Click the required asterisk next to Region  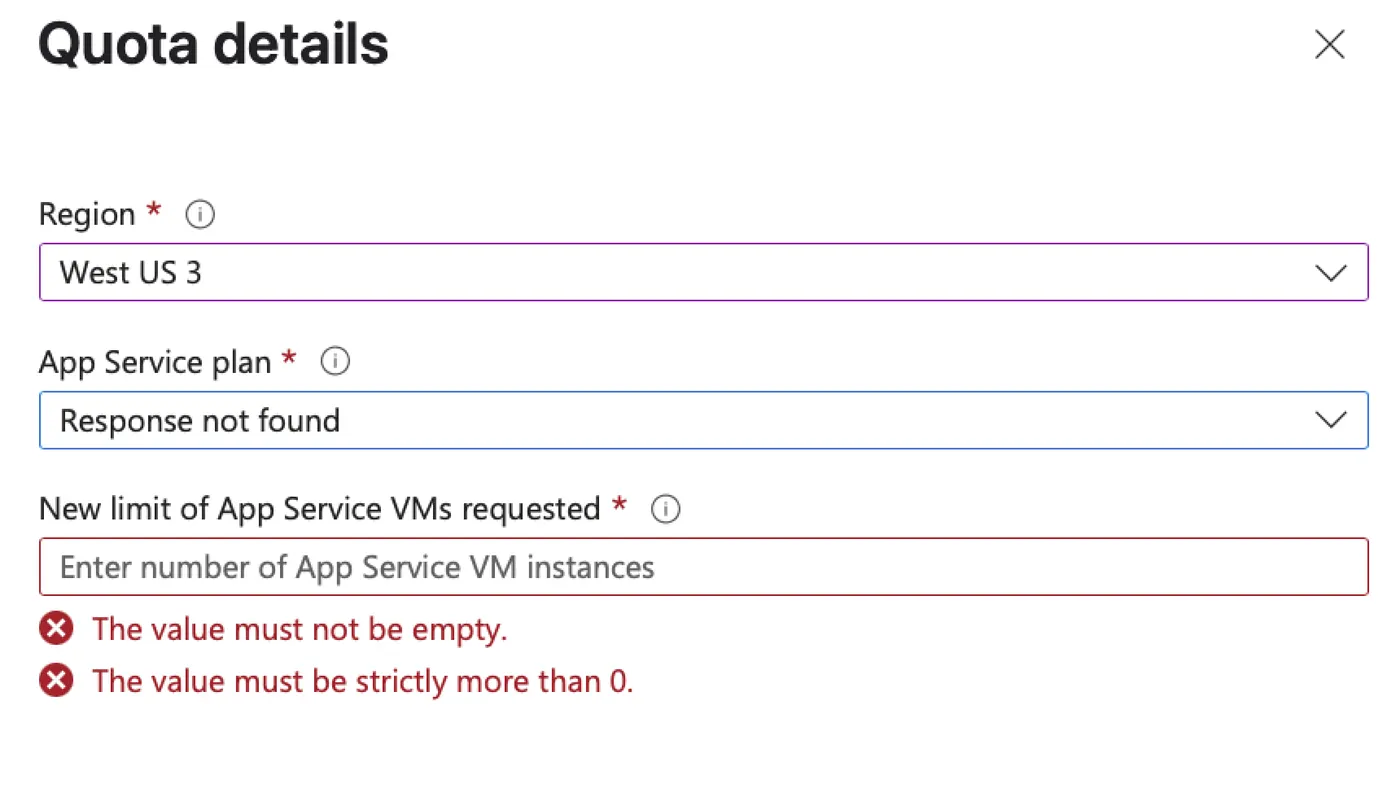coord(153,210)
